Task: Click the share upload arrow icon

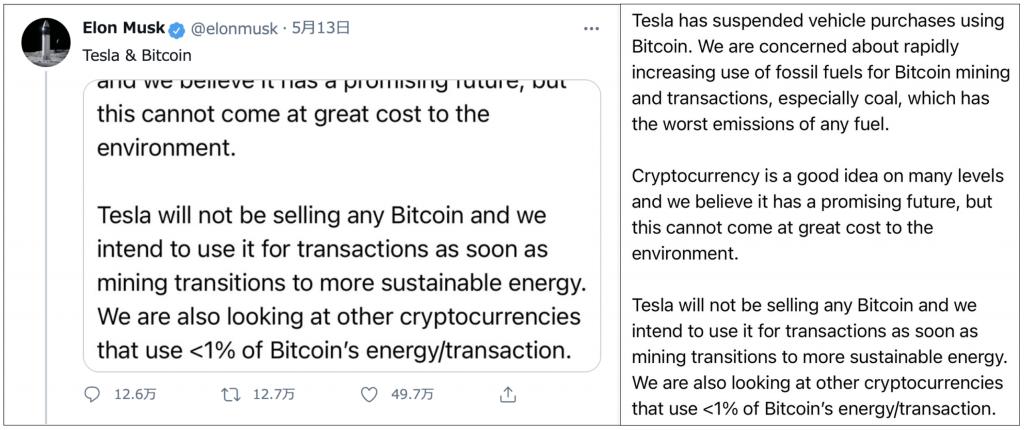Action: click(508, 394)
